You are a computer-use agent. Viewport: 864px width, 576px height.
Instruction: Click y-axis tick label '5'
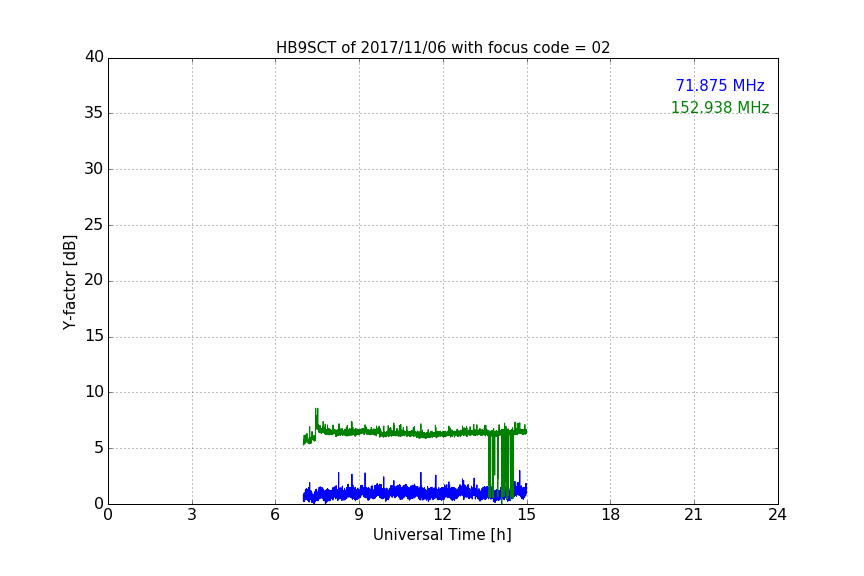point(99,448)
